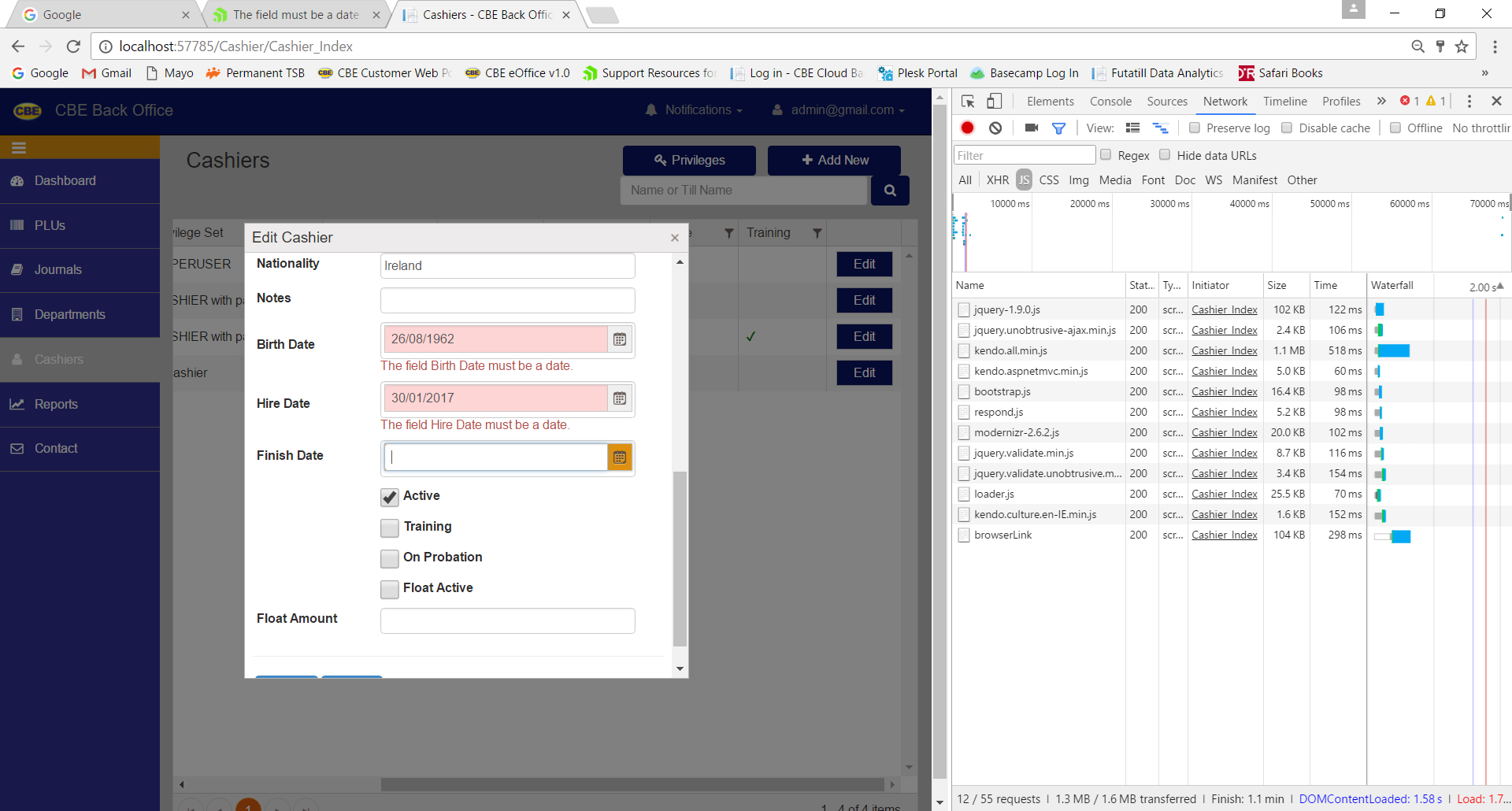Click the cashier search magnifier button
This screenshot has height=811, width=1512.
pos(890,191)
